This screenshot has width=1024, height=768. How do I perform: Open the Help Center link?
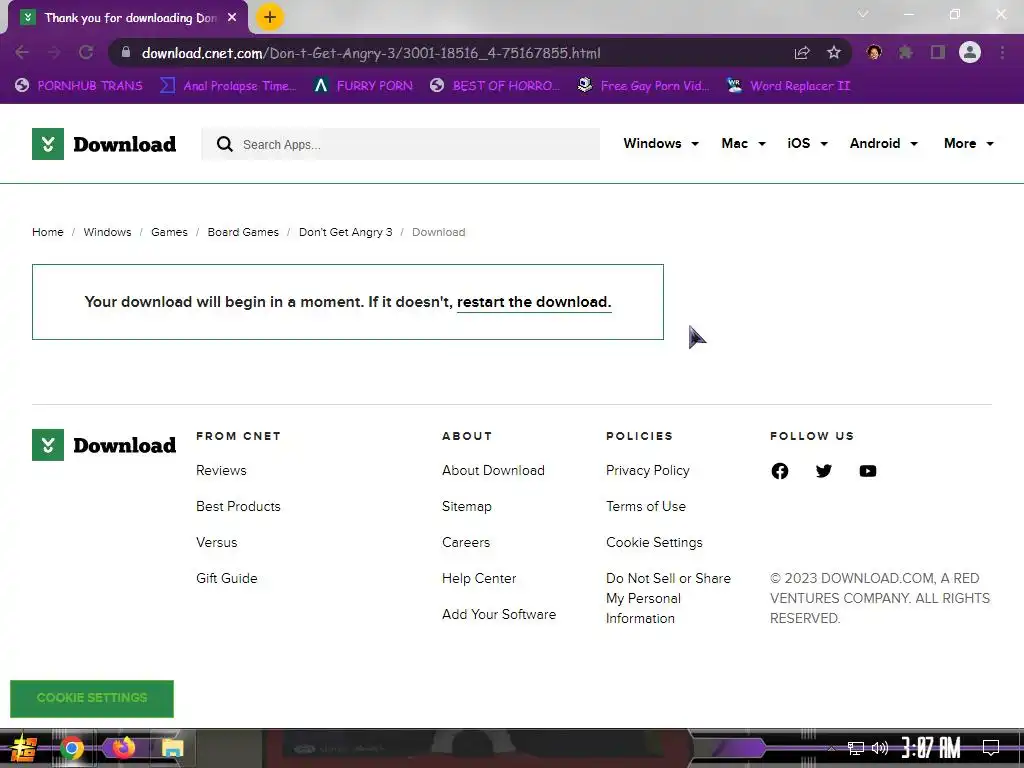pyautogui.click(x=479, y=578)
